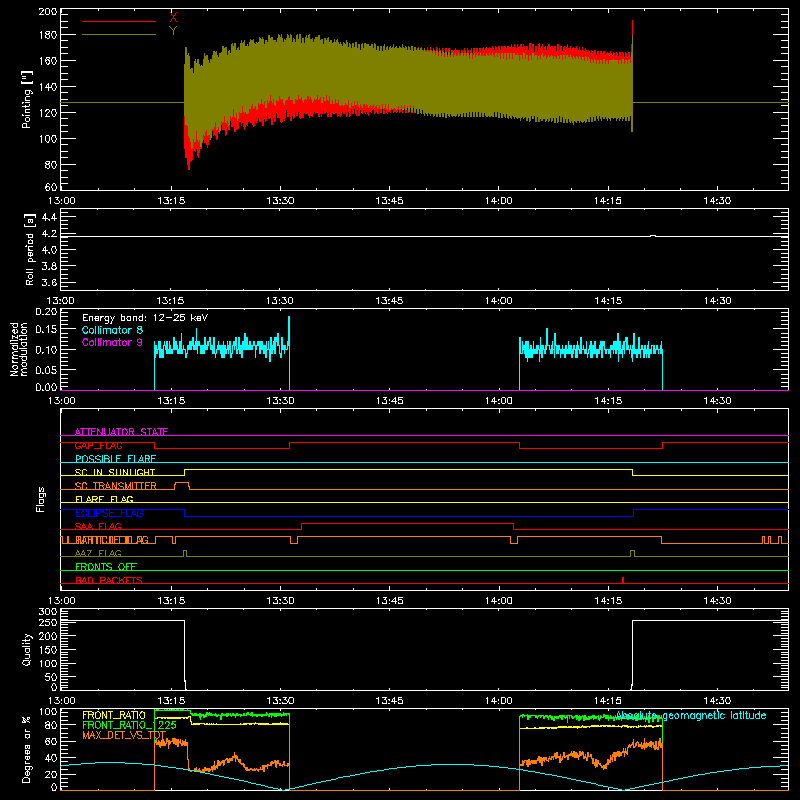Click the POSSIBLE_FLARE flag label
Image resolution: width=800 pixels, height=800 pixels.
(115, 459)
